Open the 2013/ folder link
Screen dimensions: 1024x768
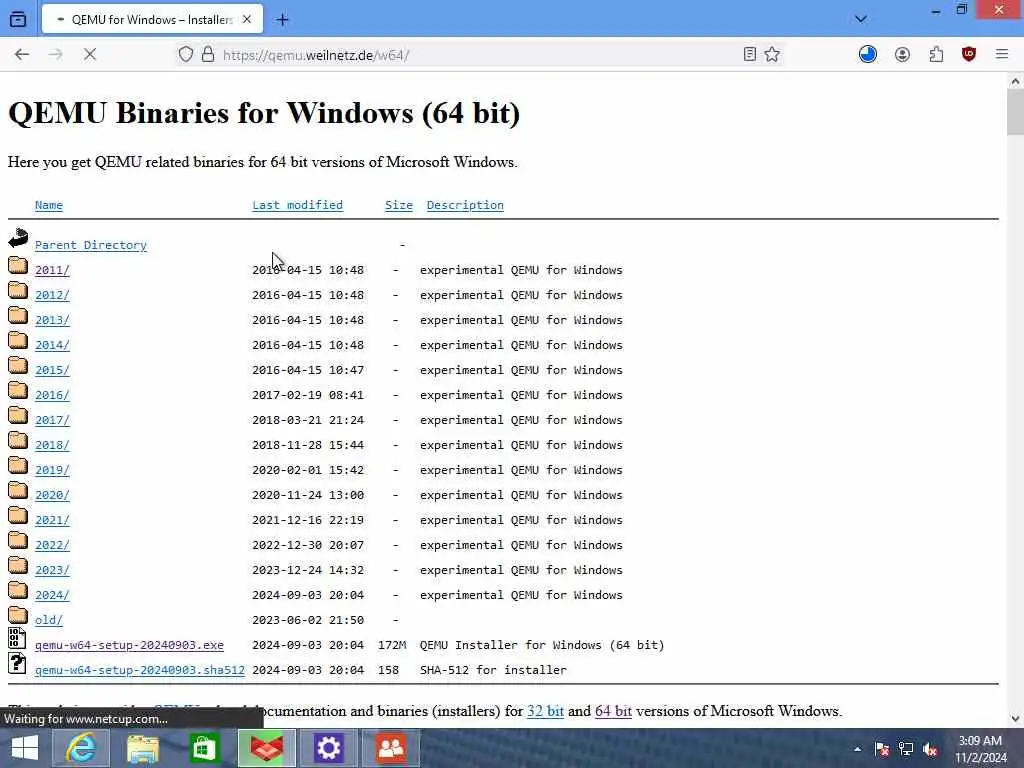(52, 320)
